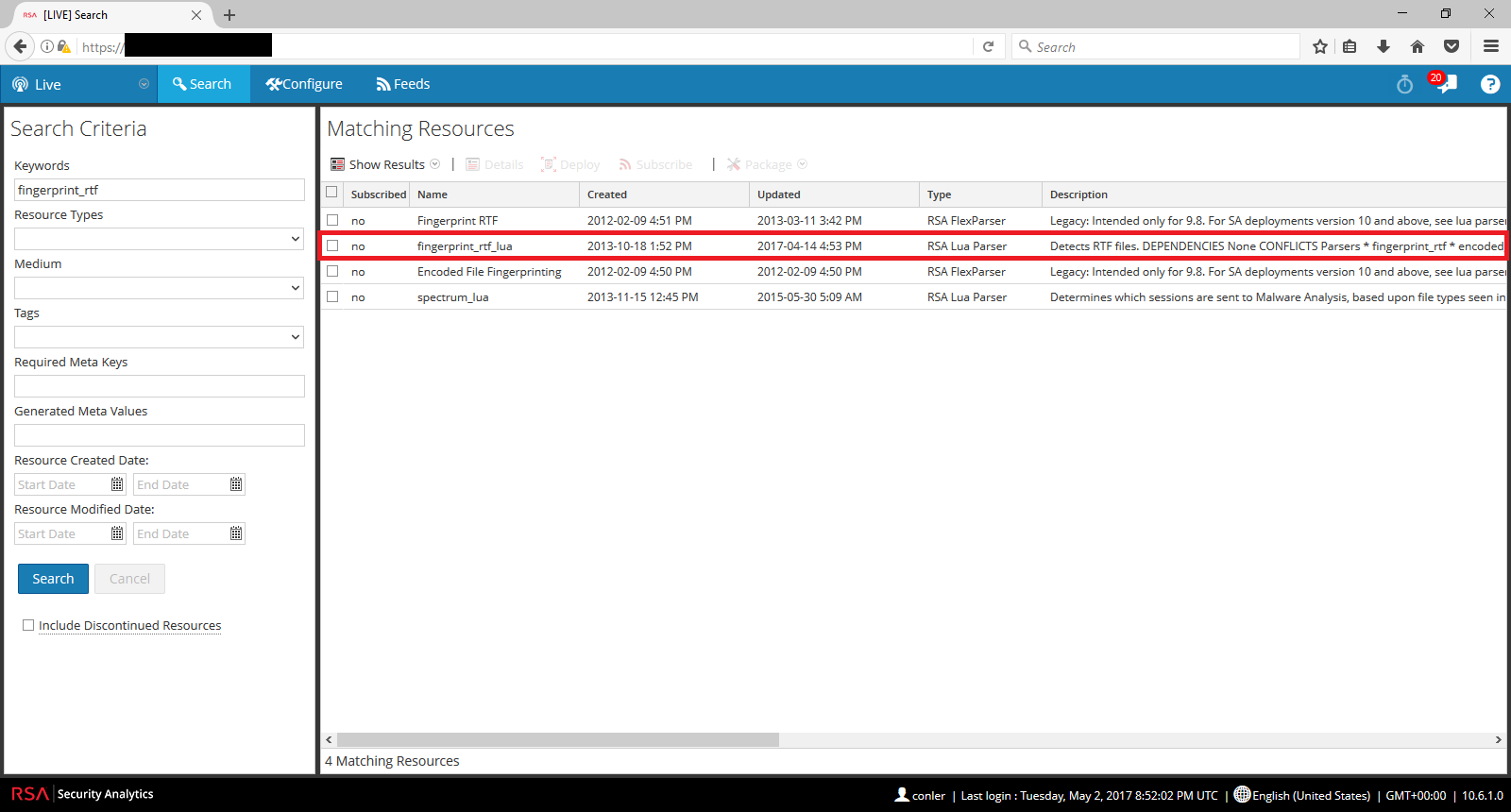Enable Include Discontinued Resources checkbox
1511x812 pixels.
click(x=28, y=625)
